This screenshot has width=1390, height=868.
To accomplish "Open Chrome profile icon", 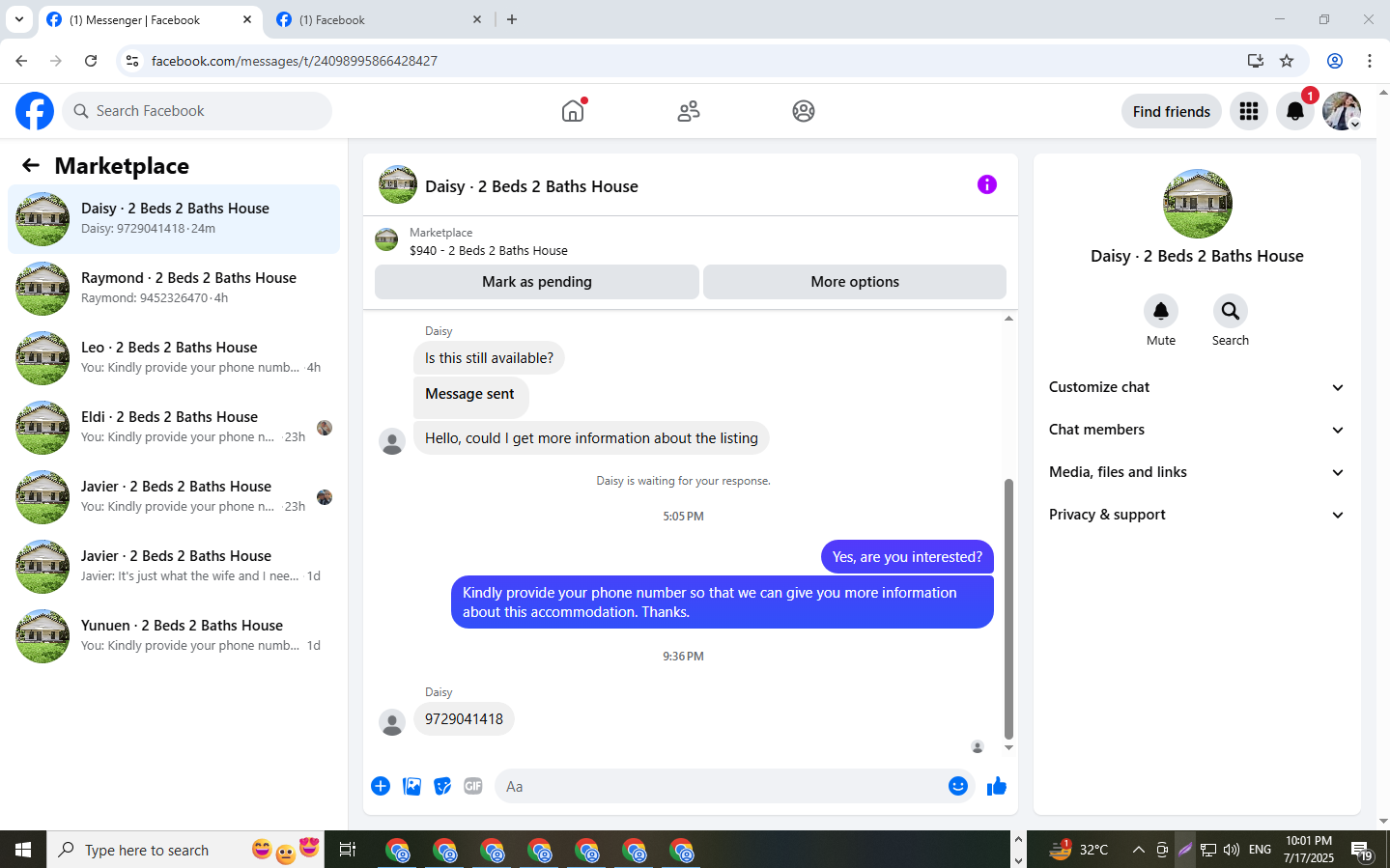I will [x=1335, y=61].
